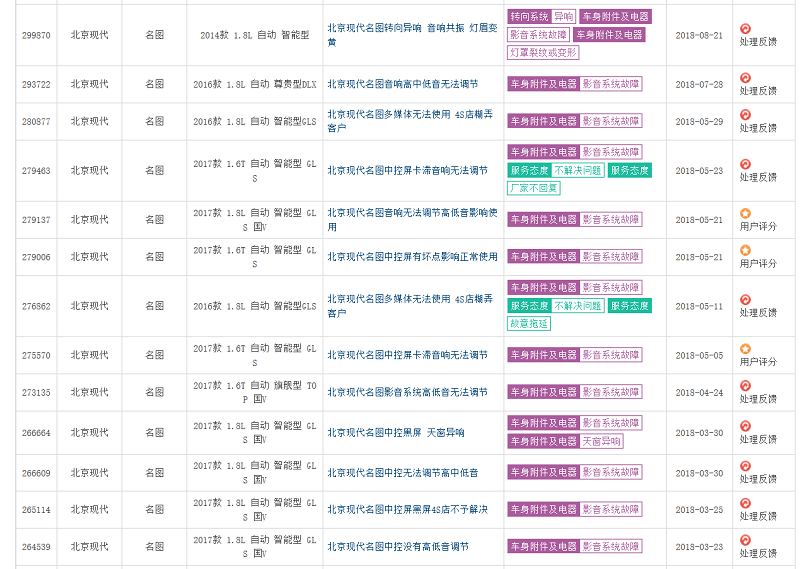The width and height of the screenshot is (800, 569).
Task: Open 中控屏卡滞音响无法调节 link in row 275570
Action: click(407, 355)
